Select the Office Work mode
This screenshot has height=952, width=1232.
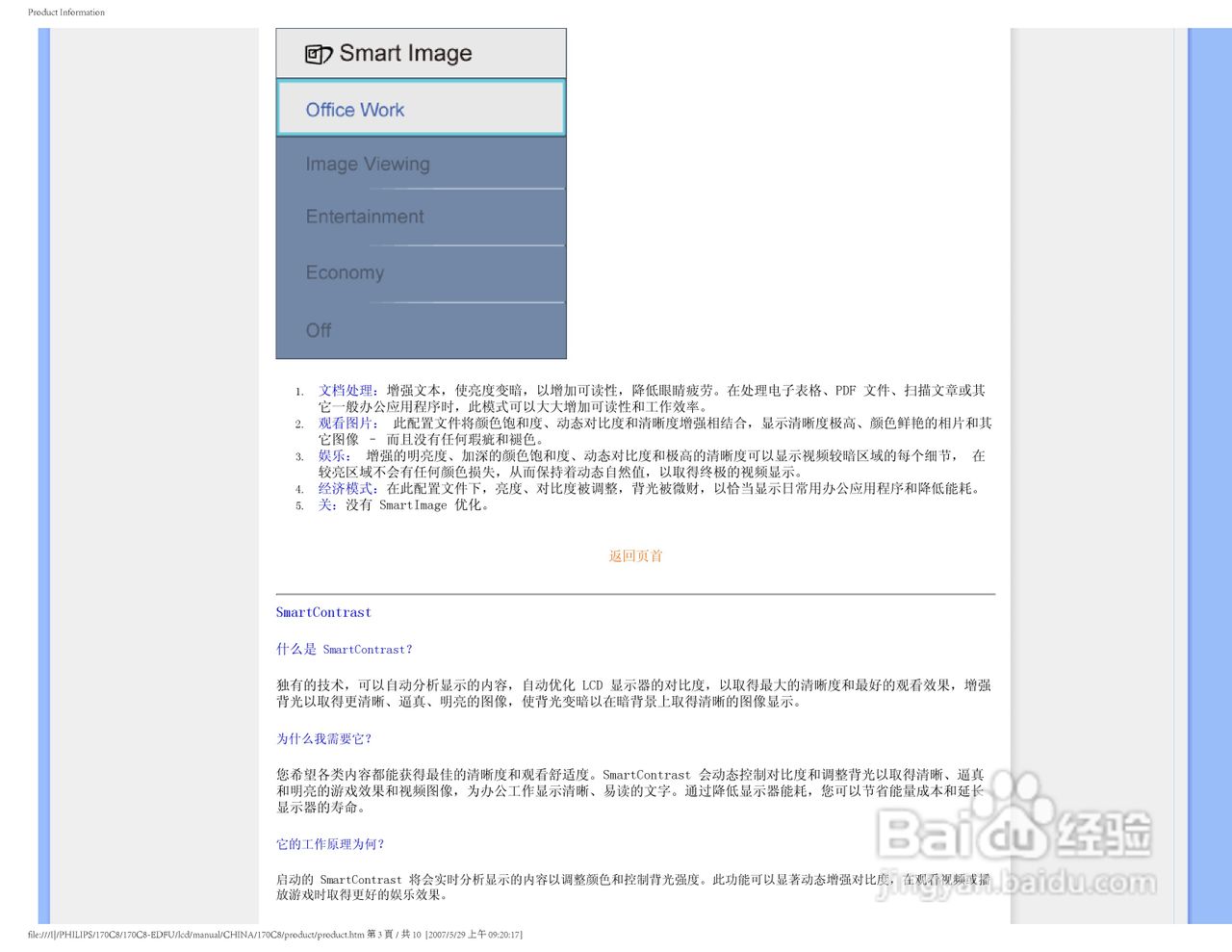pyautogui.click(x=421, y=108)
